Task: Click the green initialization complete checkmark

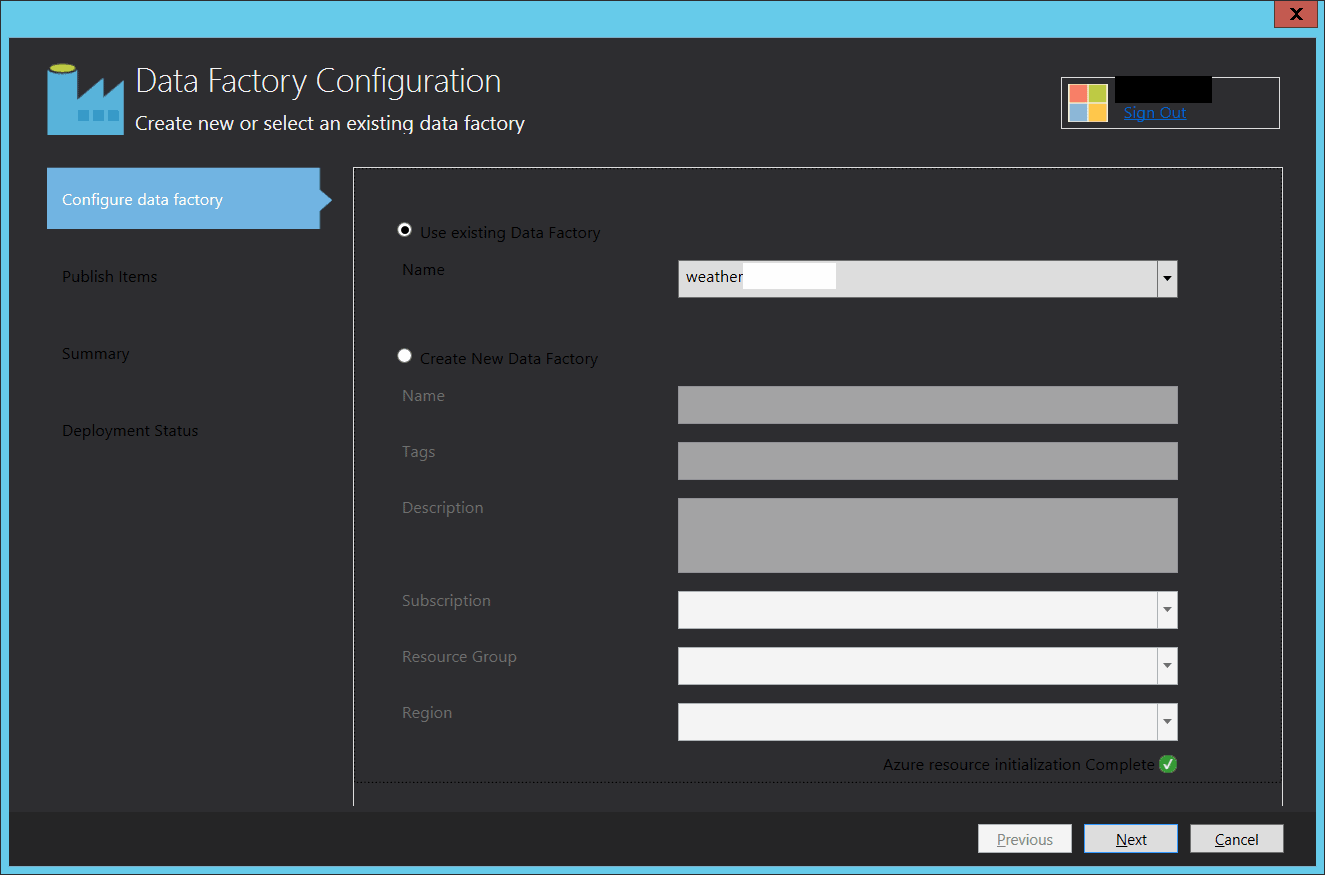Action: click(1168, 764)
